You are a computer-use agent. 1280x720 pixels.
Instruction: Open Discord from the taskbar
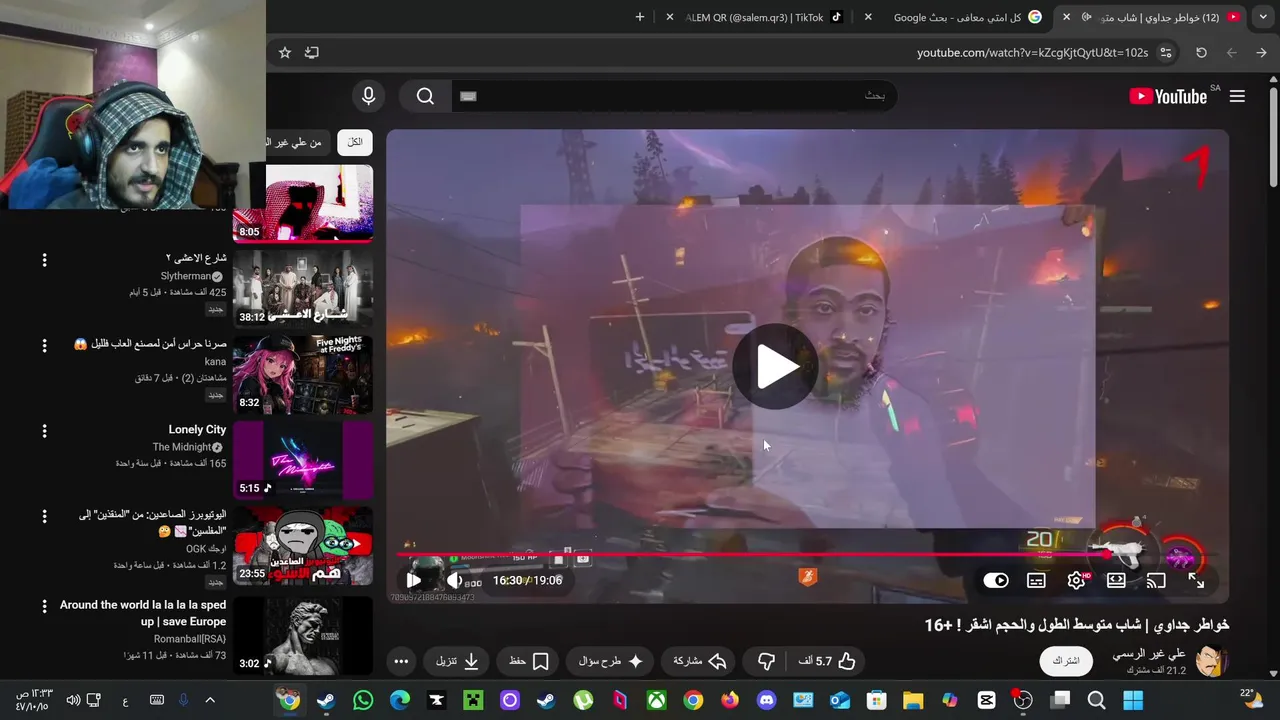(x=766, y=700)
